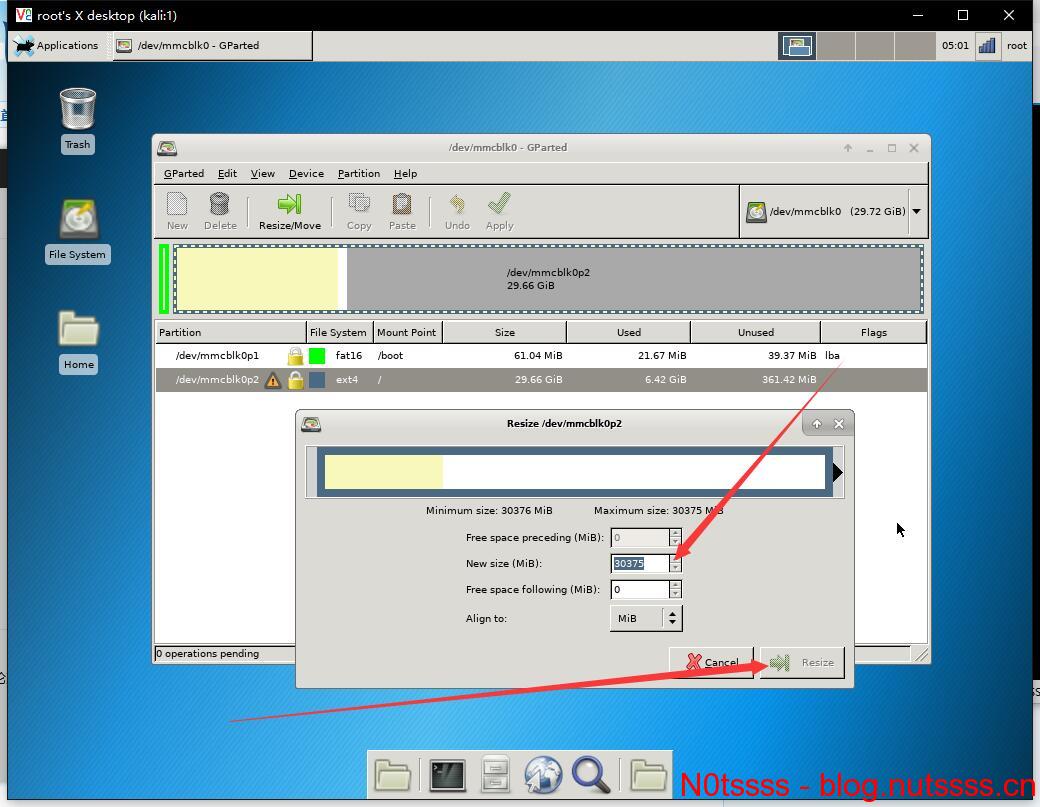Click the Apply toolbar checkmark icon
The width and height of the screenshot is (1040, 807).
point(499,204)
